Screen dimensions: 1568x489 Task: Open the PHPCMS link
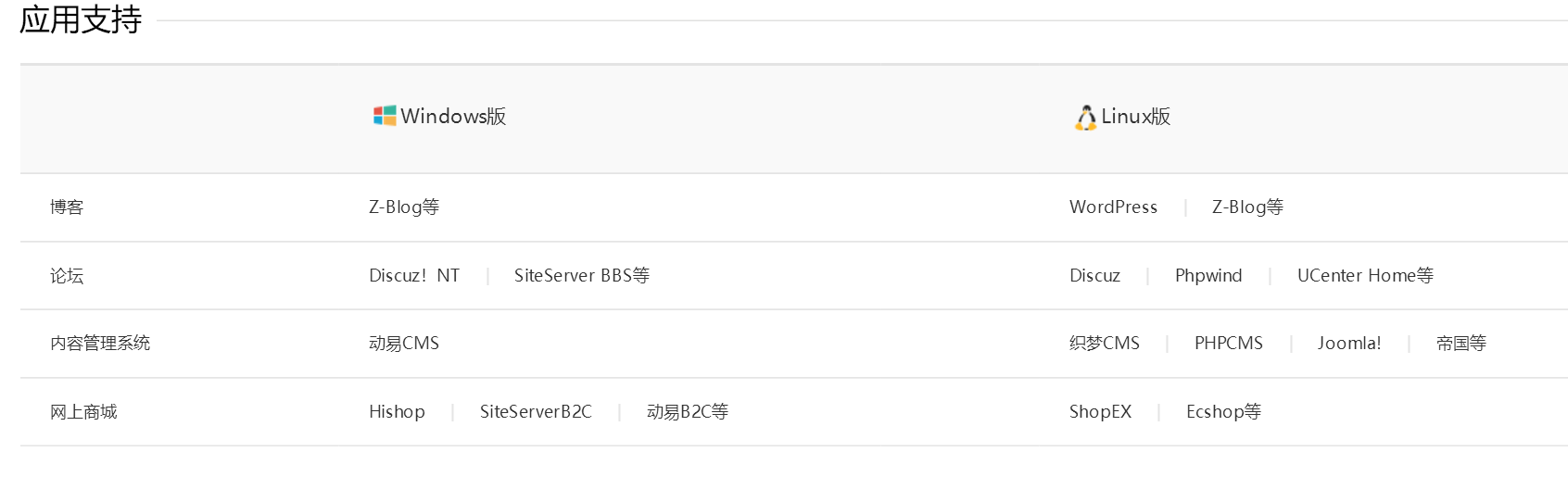click(1229, 344)
